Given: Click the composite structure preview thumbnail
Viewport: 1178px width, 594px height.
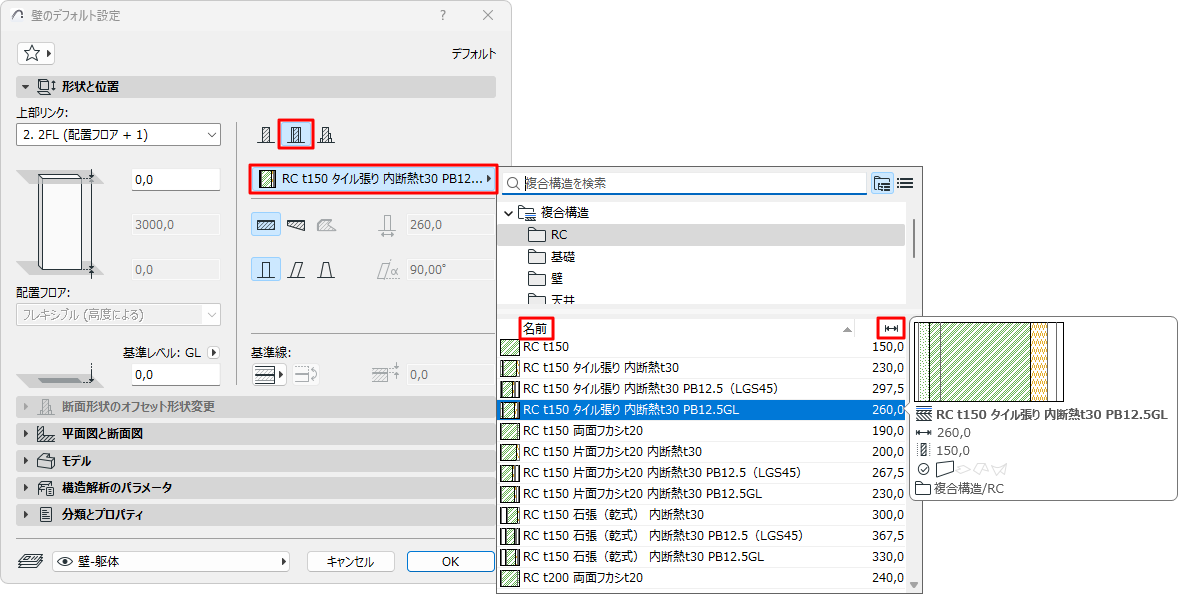Looking at the screenshot, I should click(x=989, y=362).
